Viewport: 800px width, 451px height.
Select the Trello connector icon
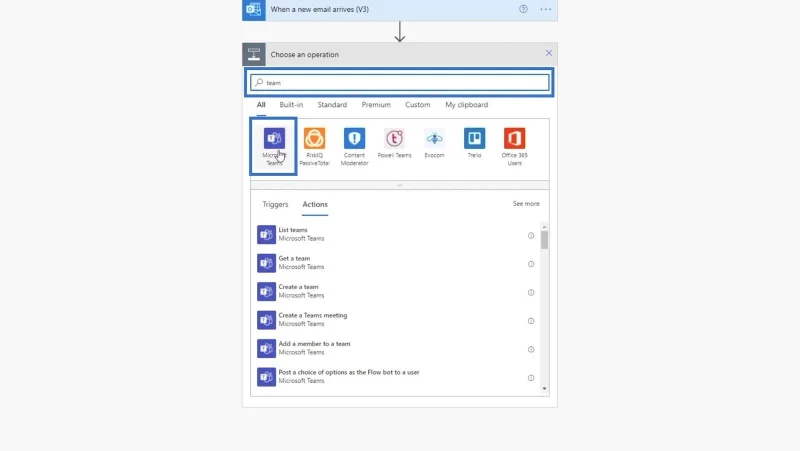click(474, 138)
